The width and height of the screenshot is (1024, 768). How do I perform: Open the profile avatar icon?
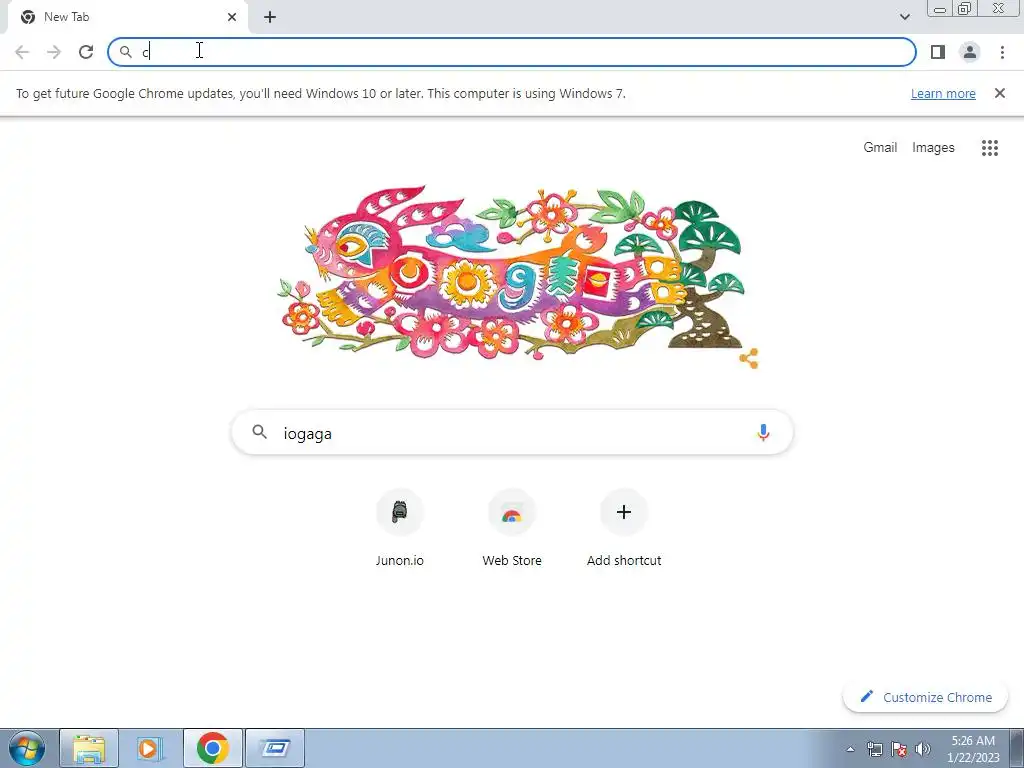point(970,52)
